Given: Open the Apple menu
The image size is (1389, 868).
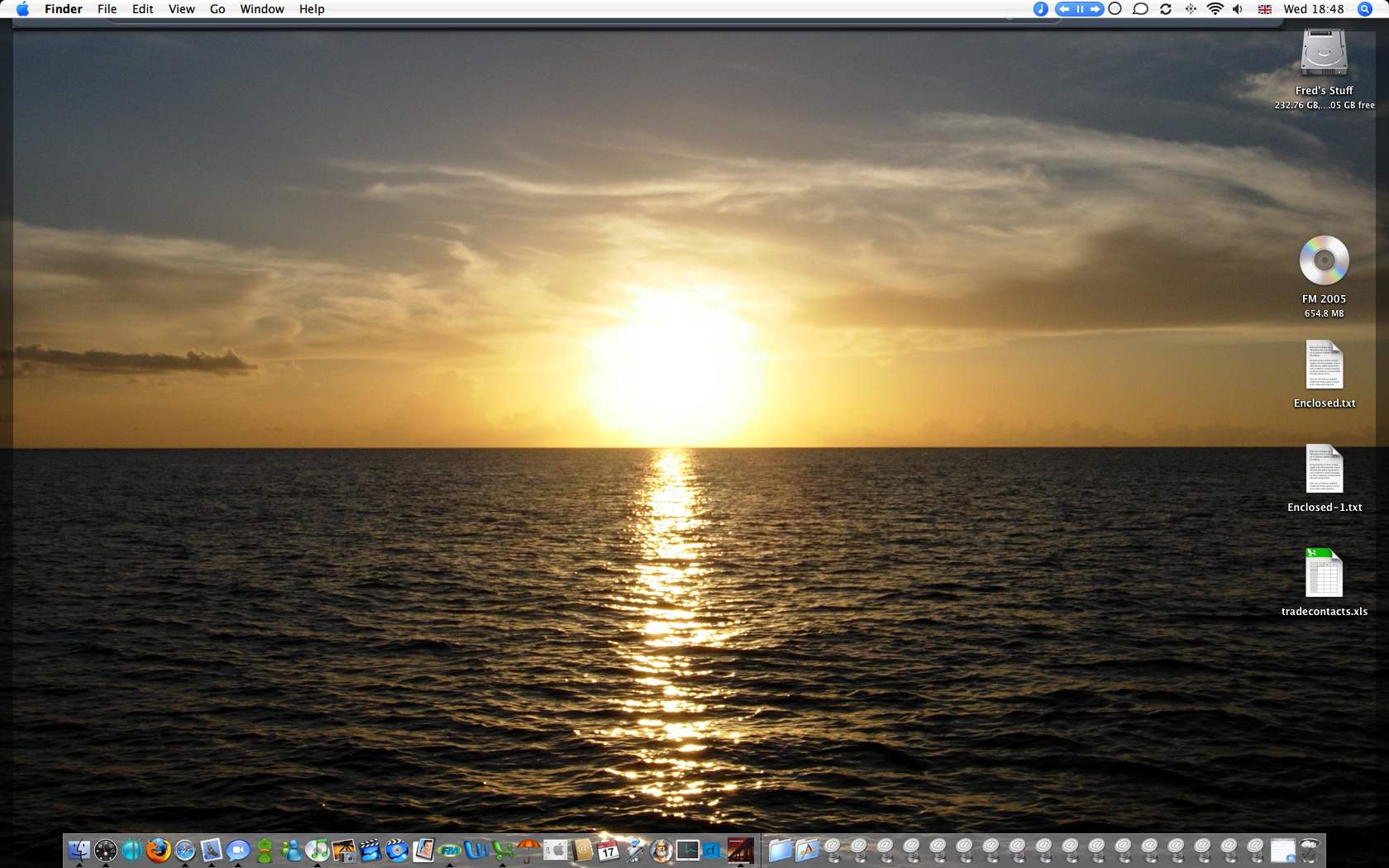Looking at the screenshot, I should click(x=22, y=9).
